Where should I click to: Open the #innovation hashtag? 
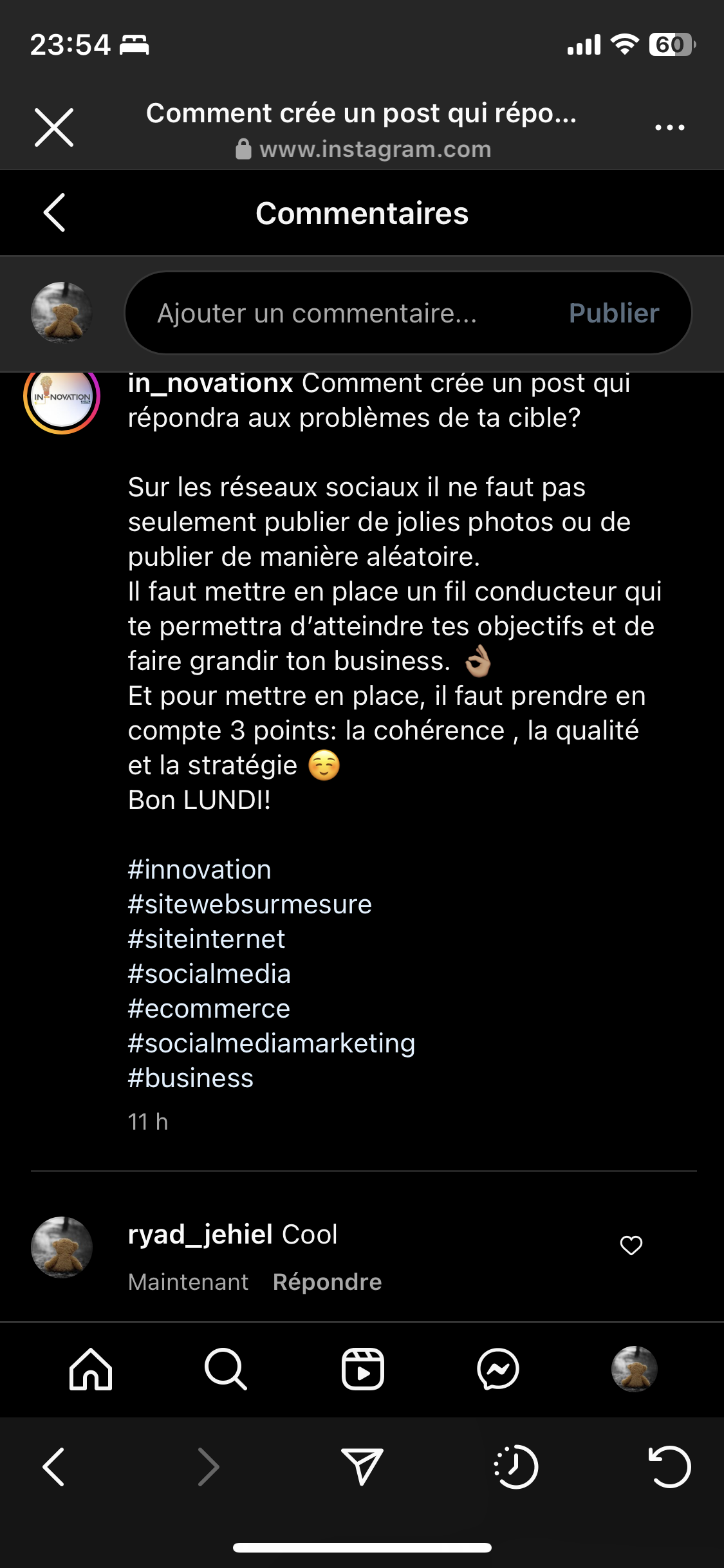click(x=200, y=870)
